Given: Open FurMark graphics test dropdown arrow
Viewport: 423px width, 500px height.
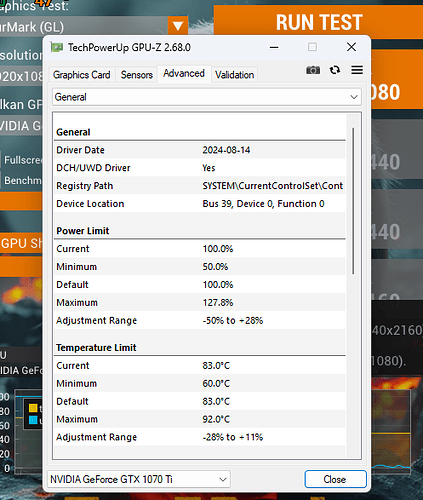Looking at the screenshot, I should (178, 26).
